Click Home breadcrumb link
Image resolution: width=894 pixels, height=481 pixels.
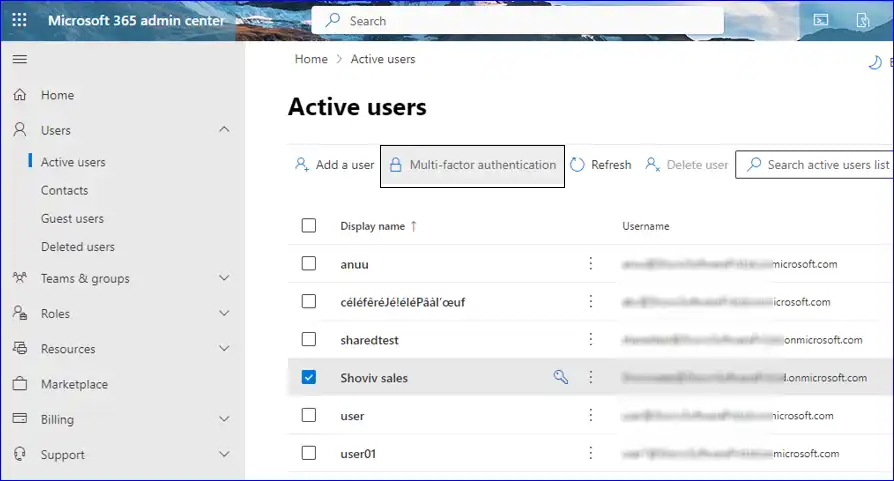click(x=311, y=59)
